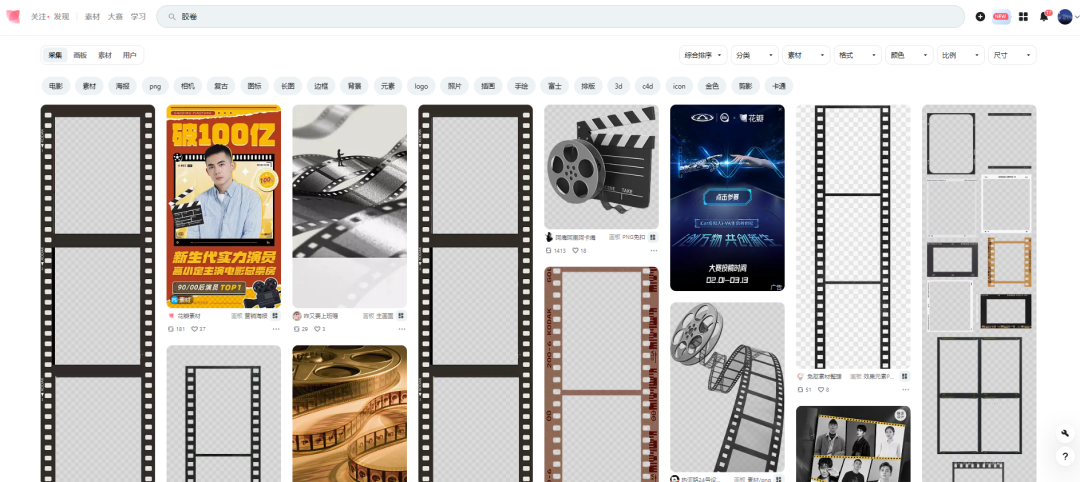Open the four-square apps grid icon
Viewport: 1080px width, 482px height.
[x=1023, y=17]
